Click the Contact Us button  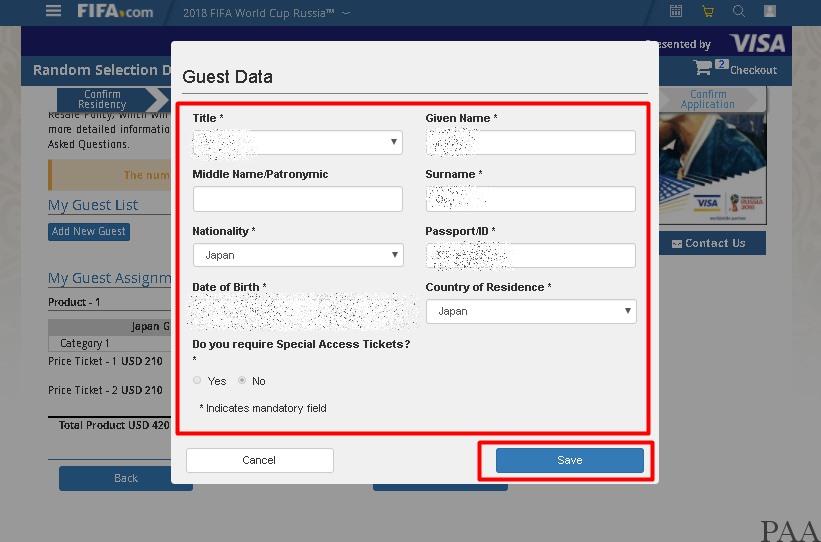713,243
